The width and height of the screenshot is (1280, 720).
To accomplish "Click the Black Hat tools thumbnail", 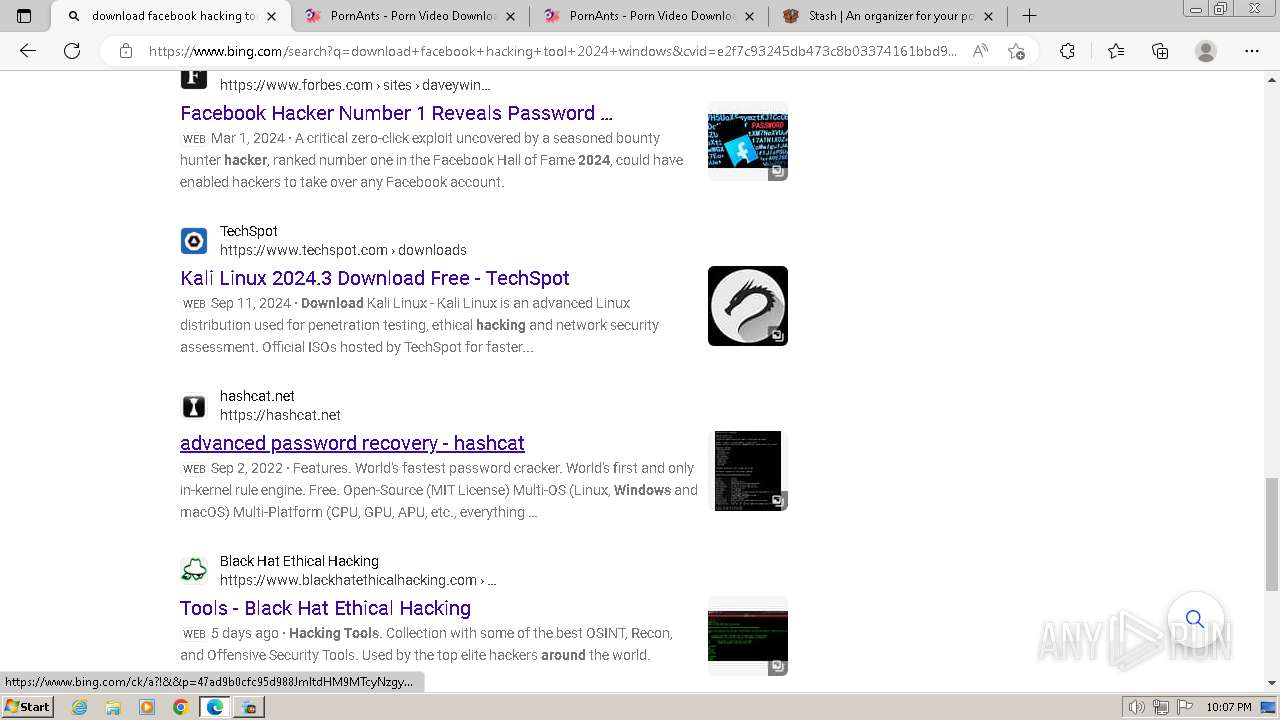I will pyautogui.click(x=748, y=636).
